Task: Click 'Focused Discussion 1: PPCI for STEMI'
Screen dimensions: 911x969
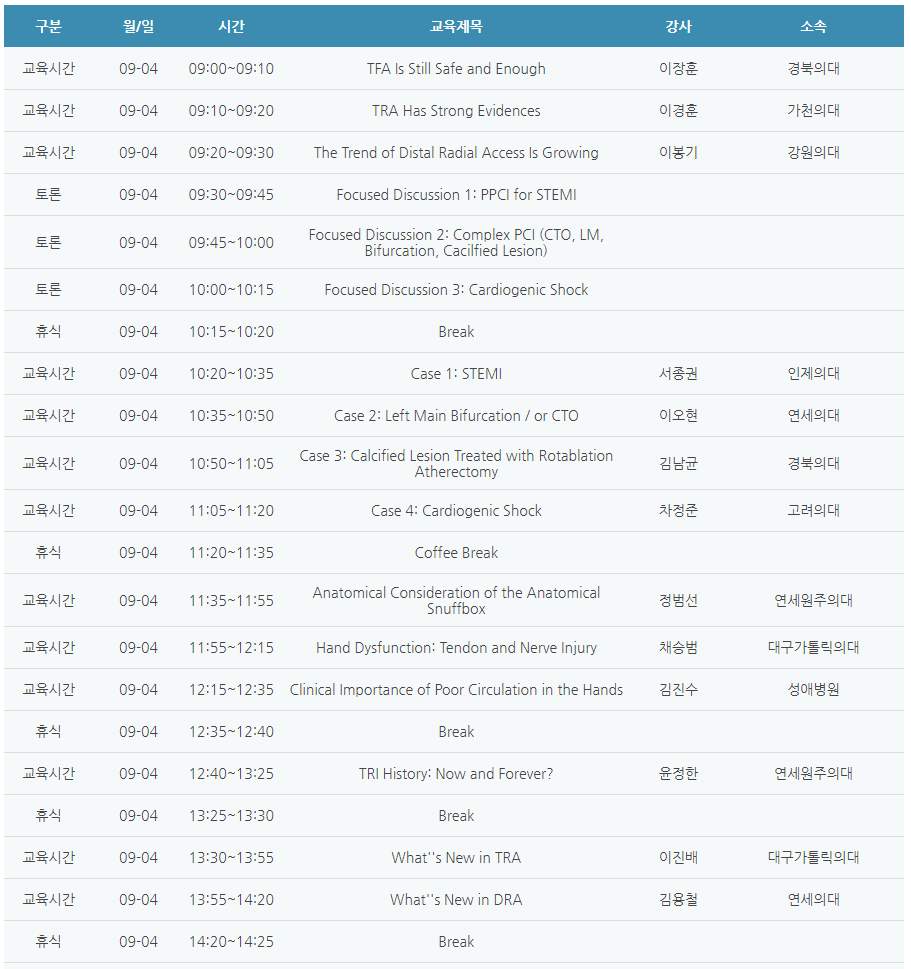Action: click(x=456, y=195)
